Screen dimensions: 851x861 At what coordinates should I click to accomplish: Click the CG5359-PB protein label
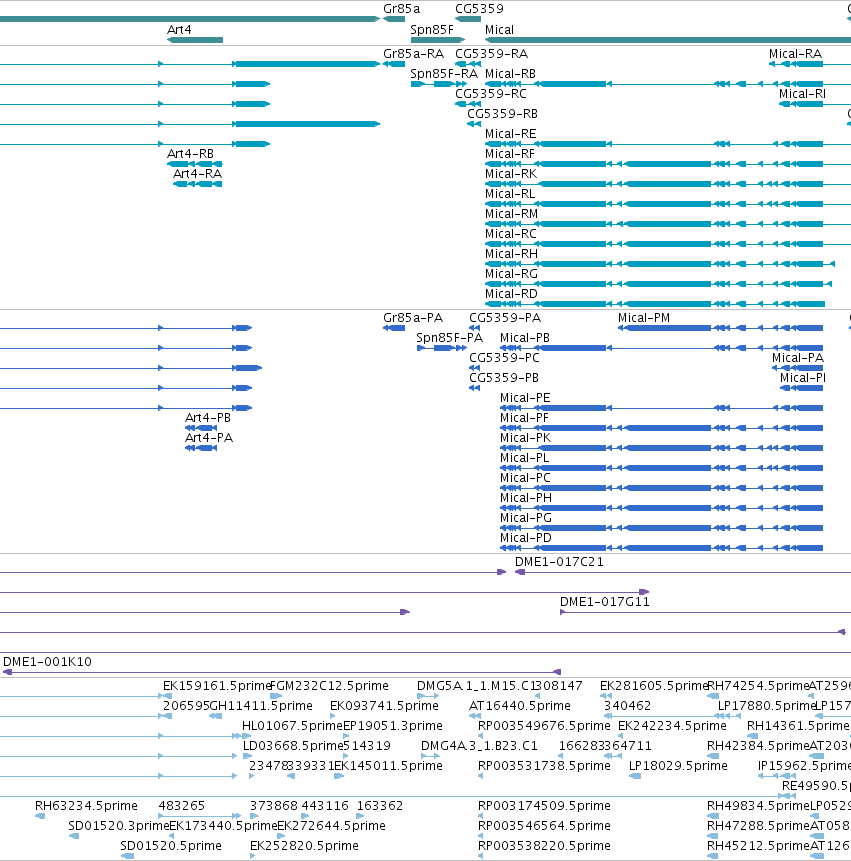pyautogui.click(x=504, y=378)
